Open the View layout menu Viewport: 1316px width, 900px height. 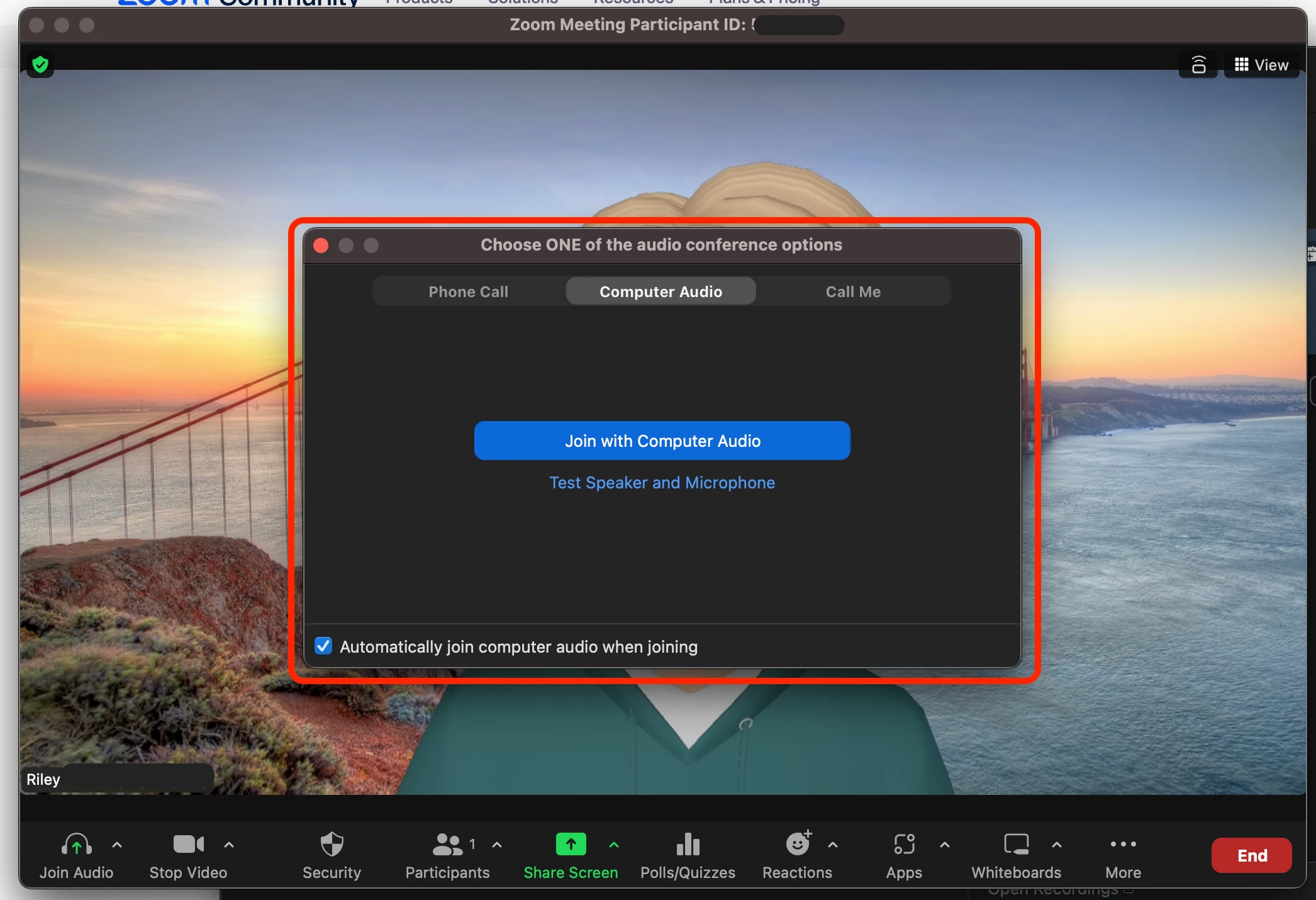[1261, 65]
